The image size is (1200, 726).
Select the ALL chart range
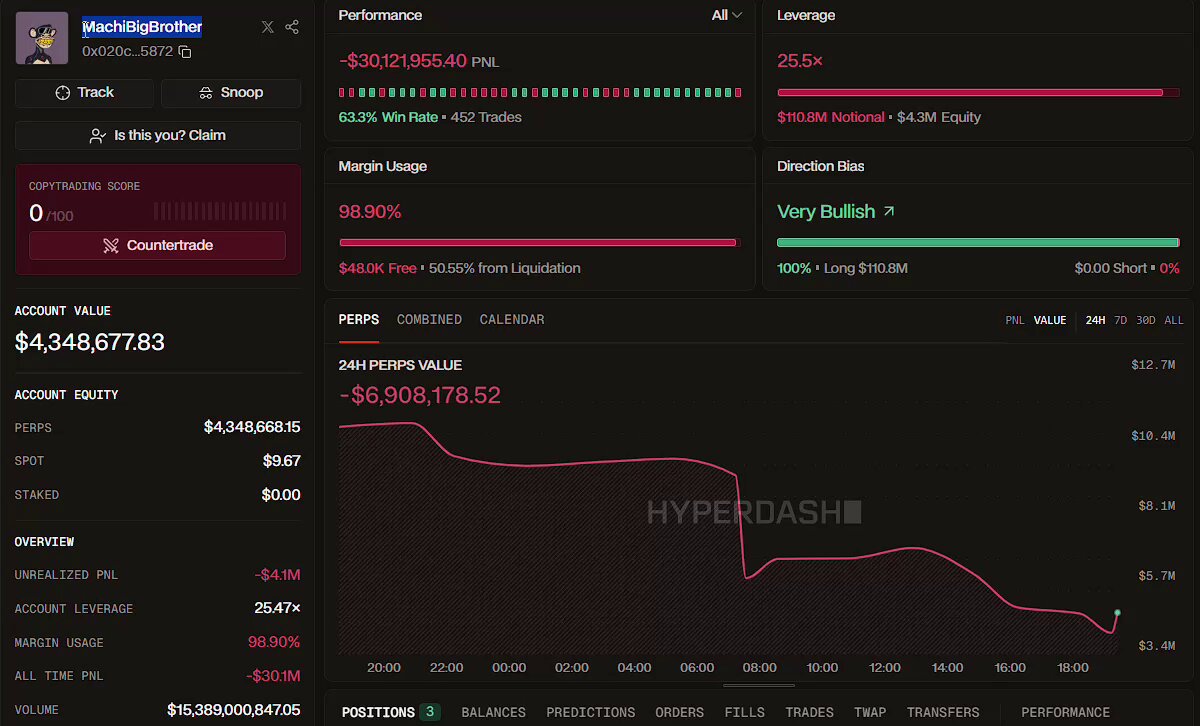click(1174, 320)
